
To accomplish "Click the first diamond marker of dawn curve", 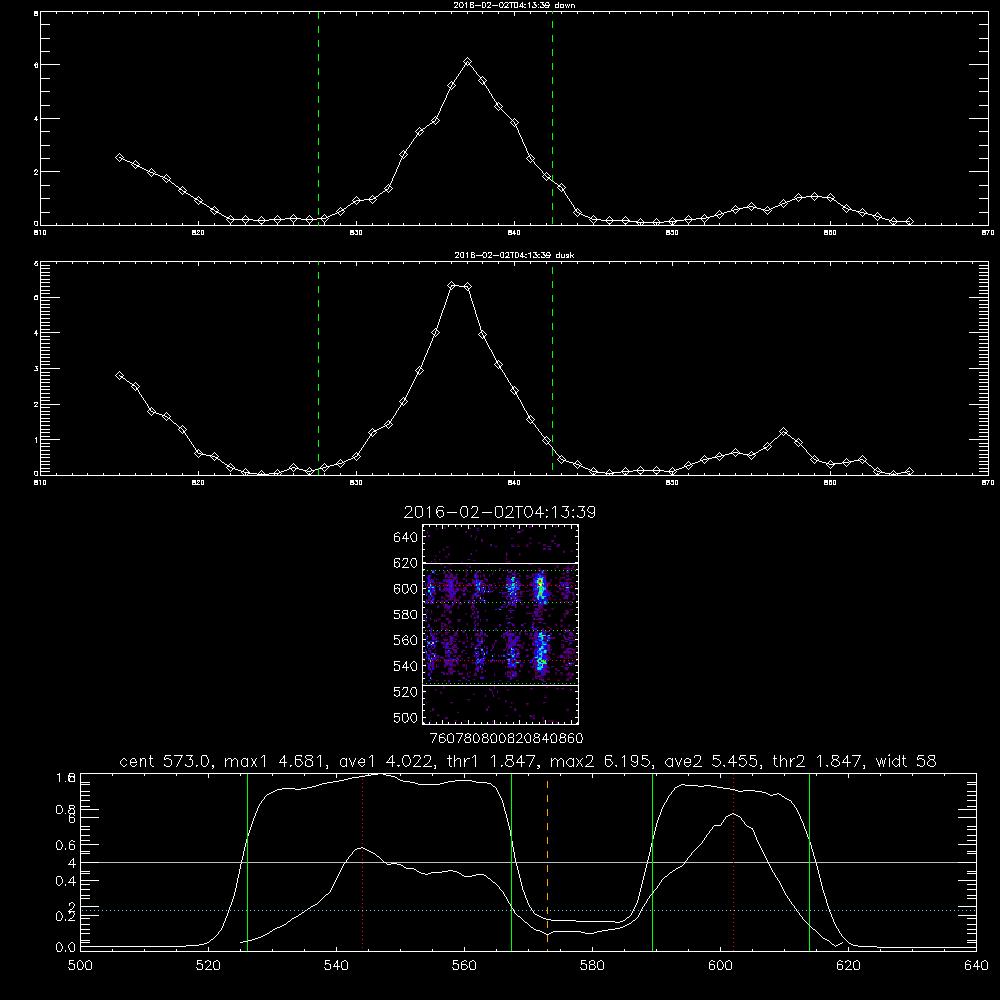I will [x=119, y=157].
